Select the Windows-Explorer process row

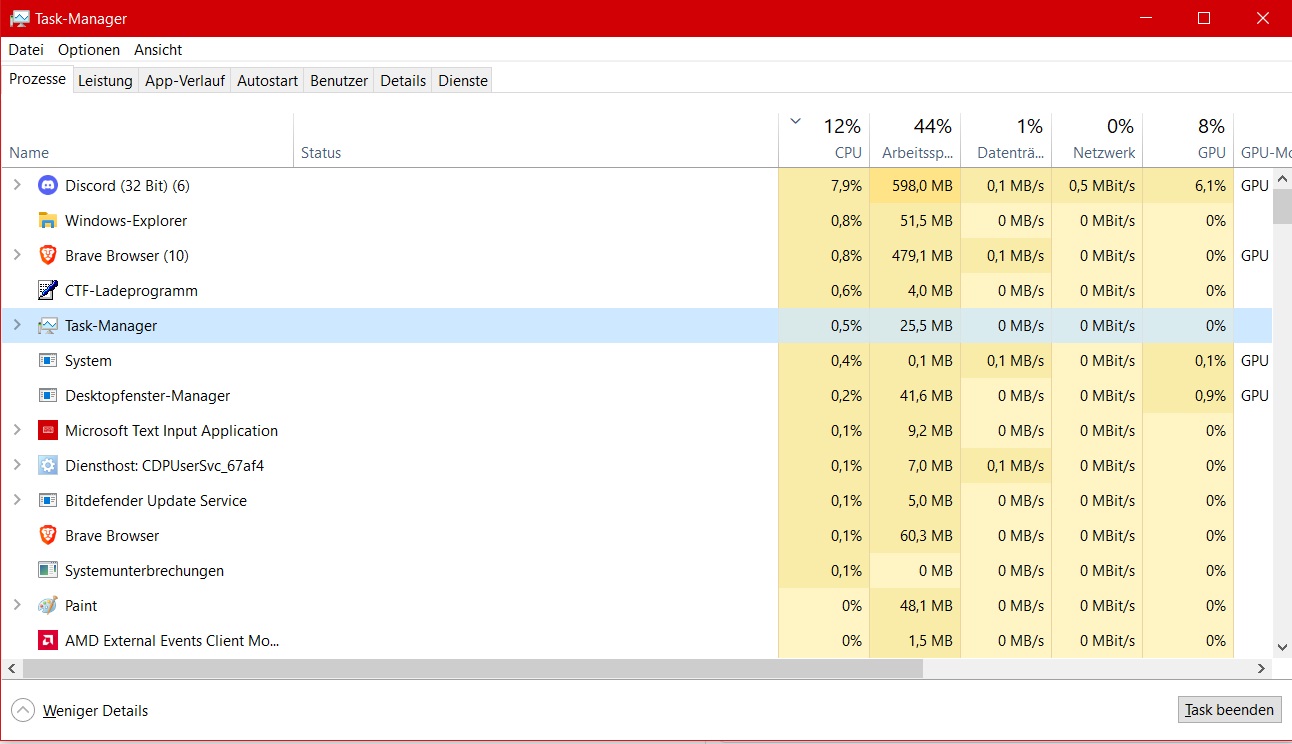636,220
